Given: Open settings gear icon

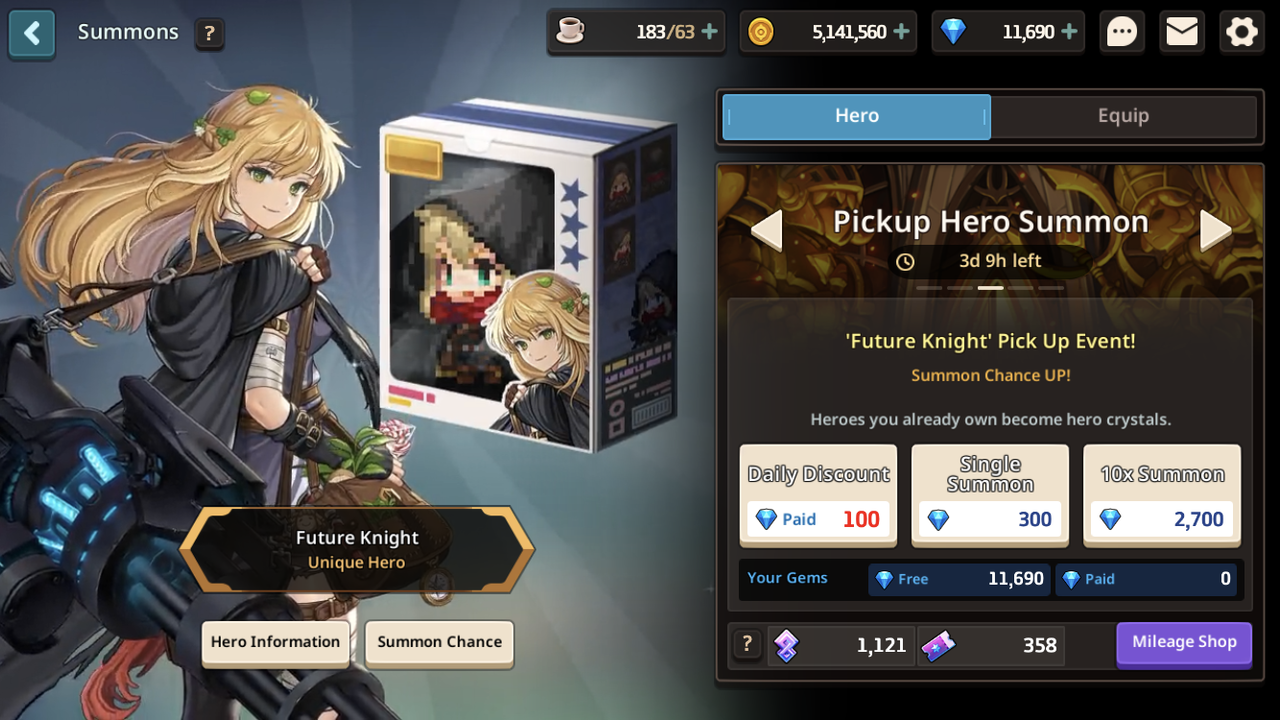Looking at the screenshot, I should click(x=1242, y=32).
